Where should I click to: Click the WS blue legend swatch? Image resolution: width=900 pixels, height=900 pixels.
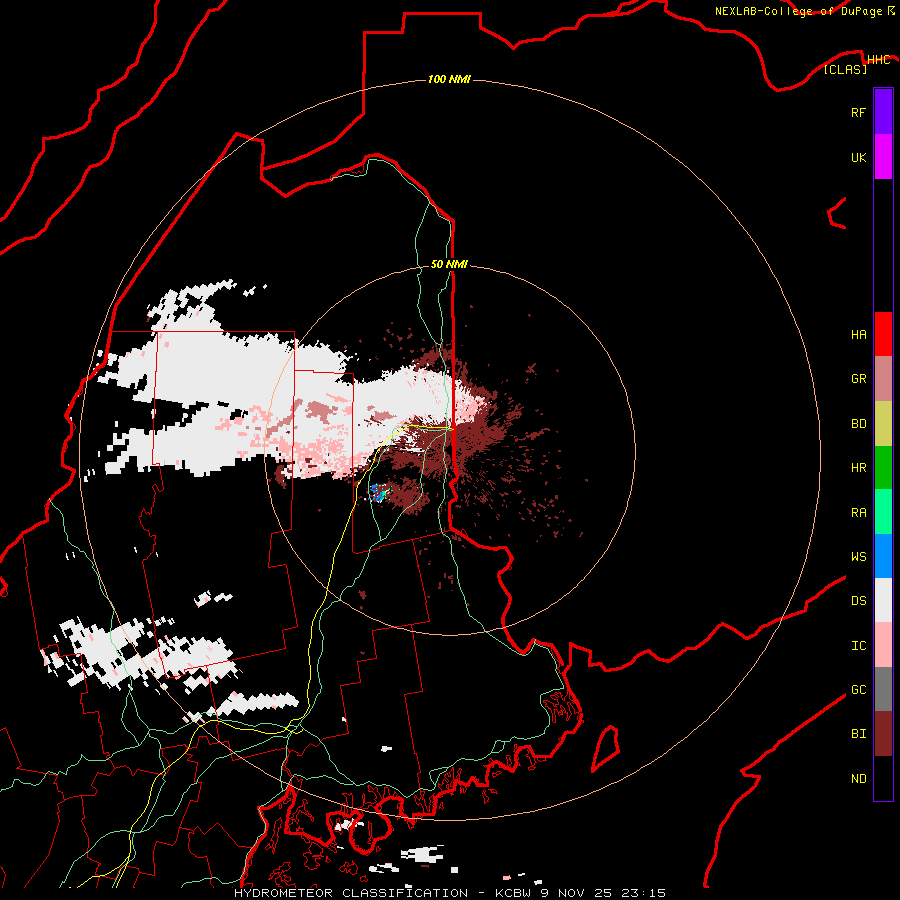[883, 556]
